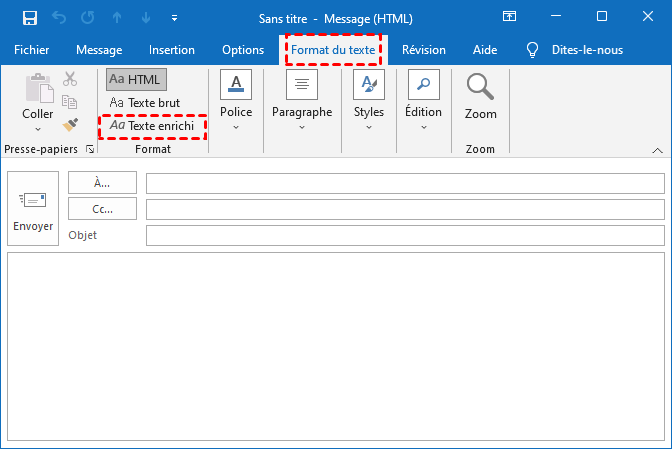Copy selection with the copy icon

click(69, 102)
